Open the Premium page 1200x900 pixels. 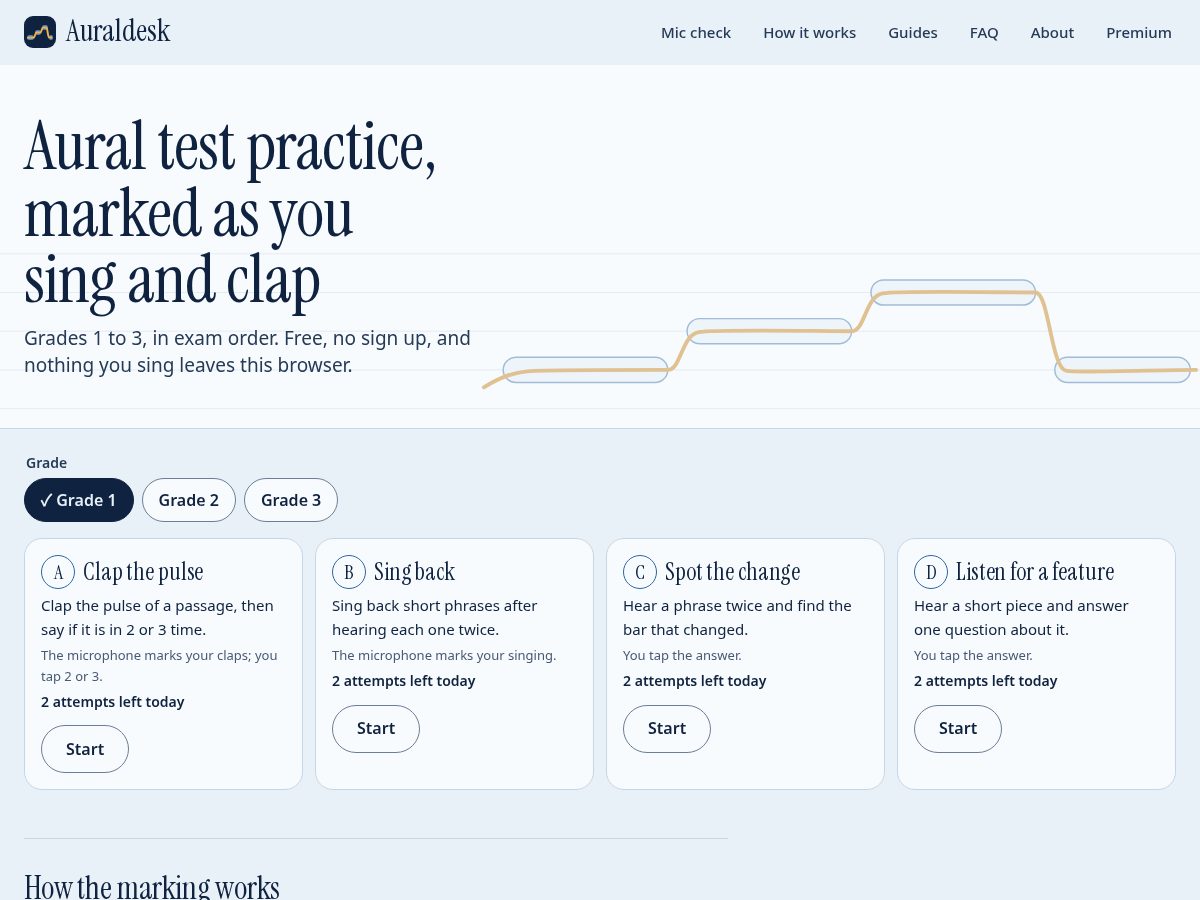pyautogui.click(x=1139, y=33)
